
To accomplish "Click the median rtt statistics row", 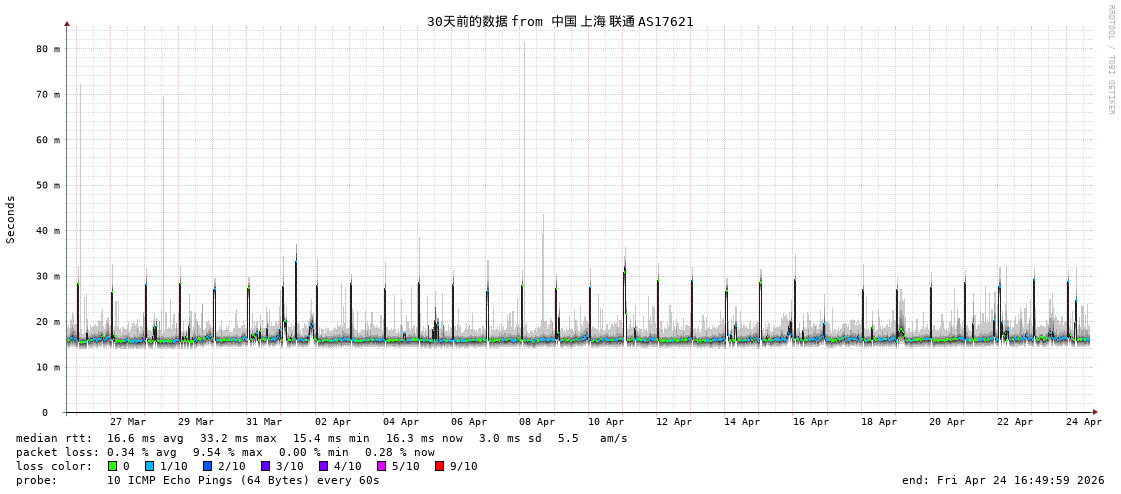I will point(320,438).
